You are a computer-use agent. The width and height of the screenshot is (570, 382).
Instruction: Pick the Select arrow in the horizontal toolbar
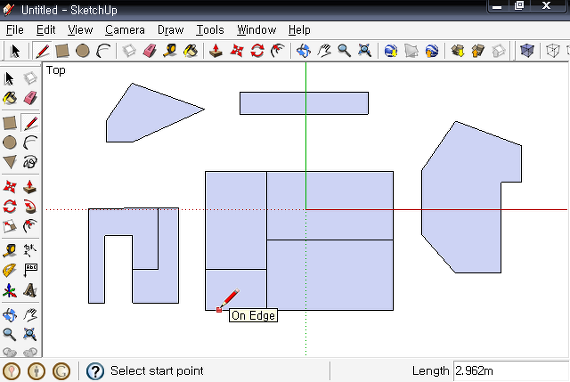[15, 51]
